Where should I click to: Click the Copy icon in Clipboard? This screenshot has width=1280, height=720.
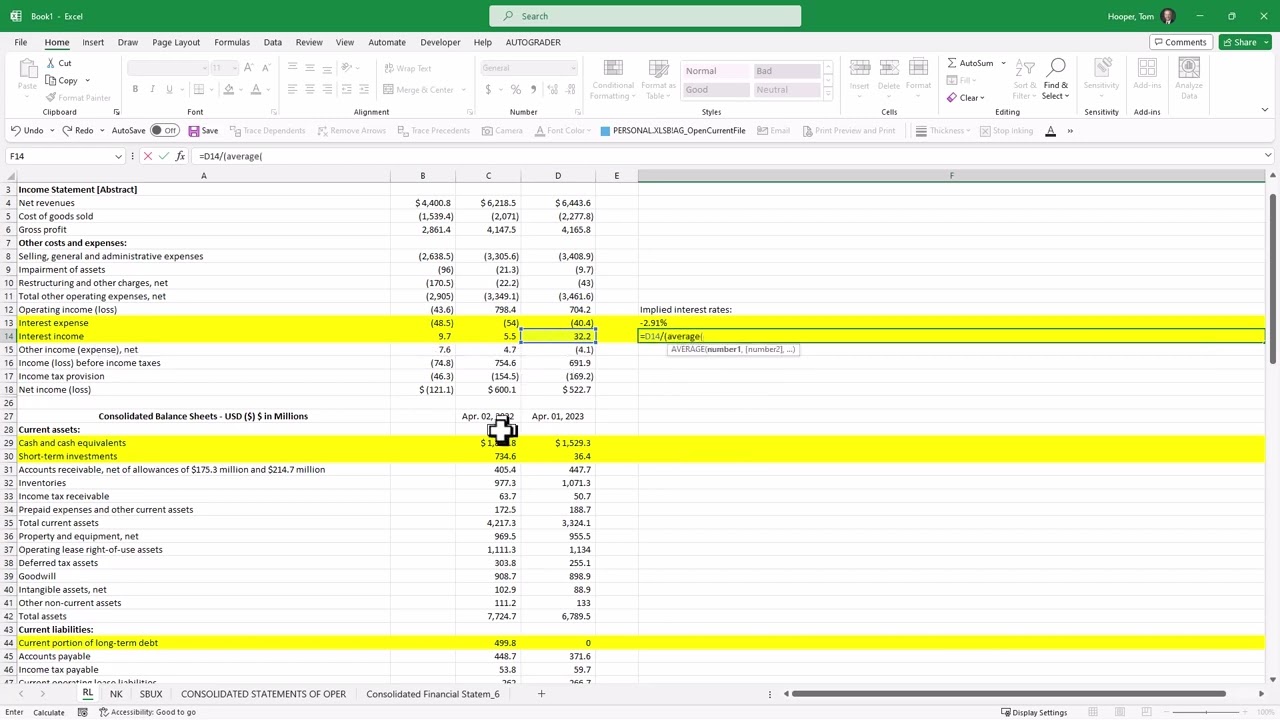[x=51, y=80]
